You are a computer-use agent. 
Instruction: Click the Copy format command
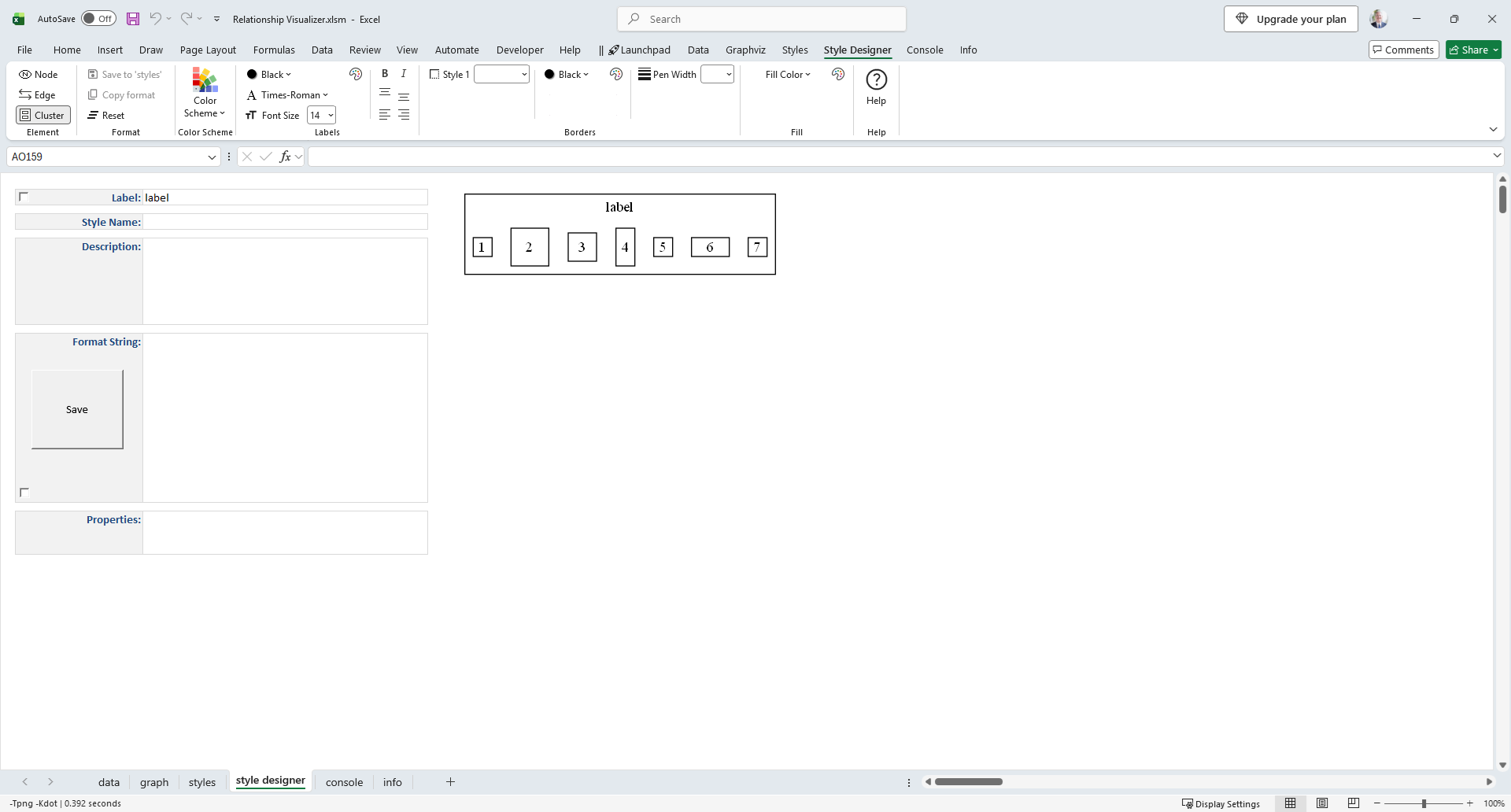122,94
